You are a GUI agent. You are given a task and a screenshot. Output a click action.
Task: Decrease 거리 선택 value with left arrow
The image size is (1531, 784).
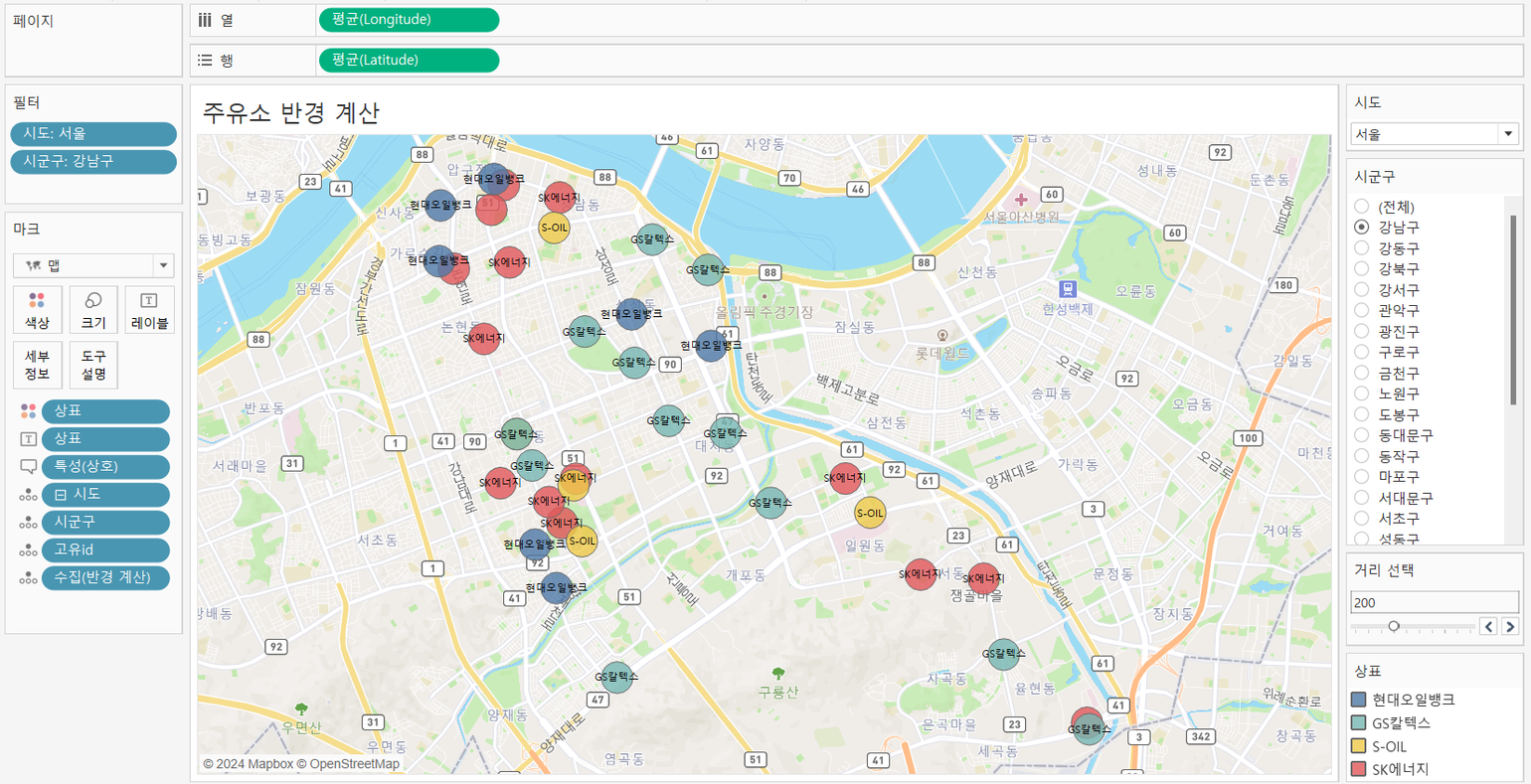click(x=1488, y=626)
